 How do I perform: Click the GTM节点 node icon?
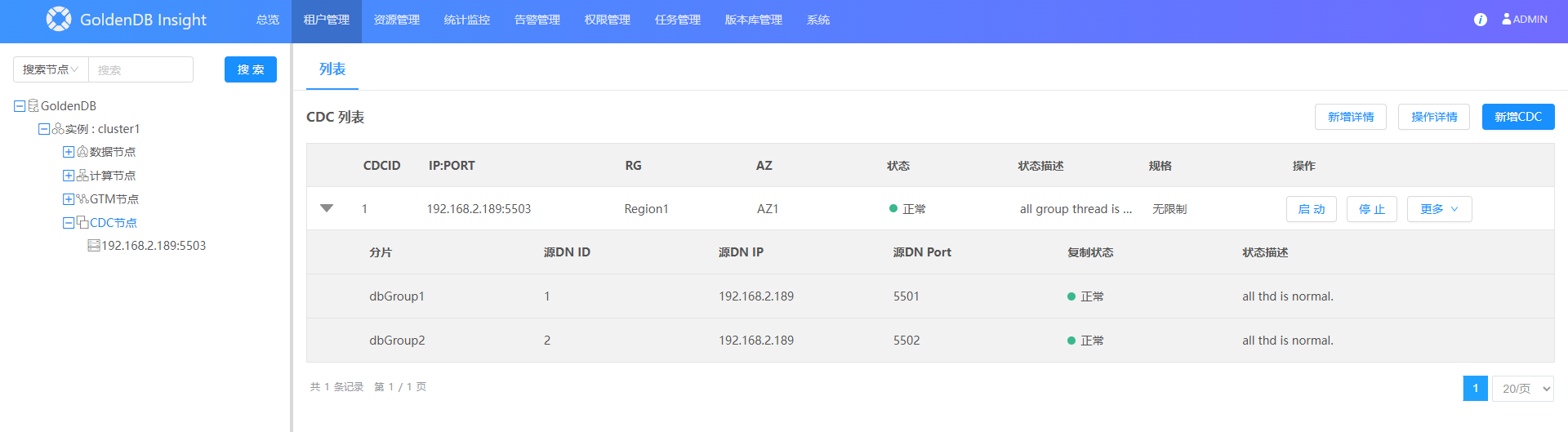click(x=82, y=199)
